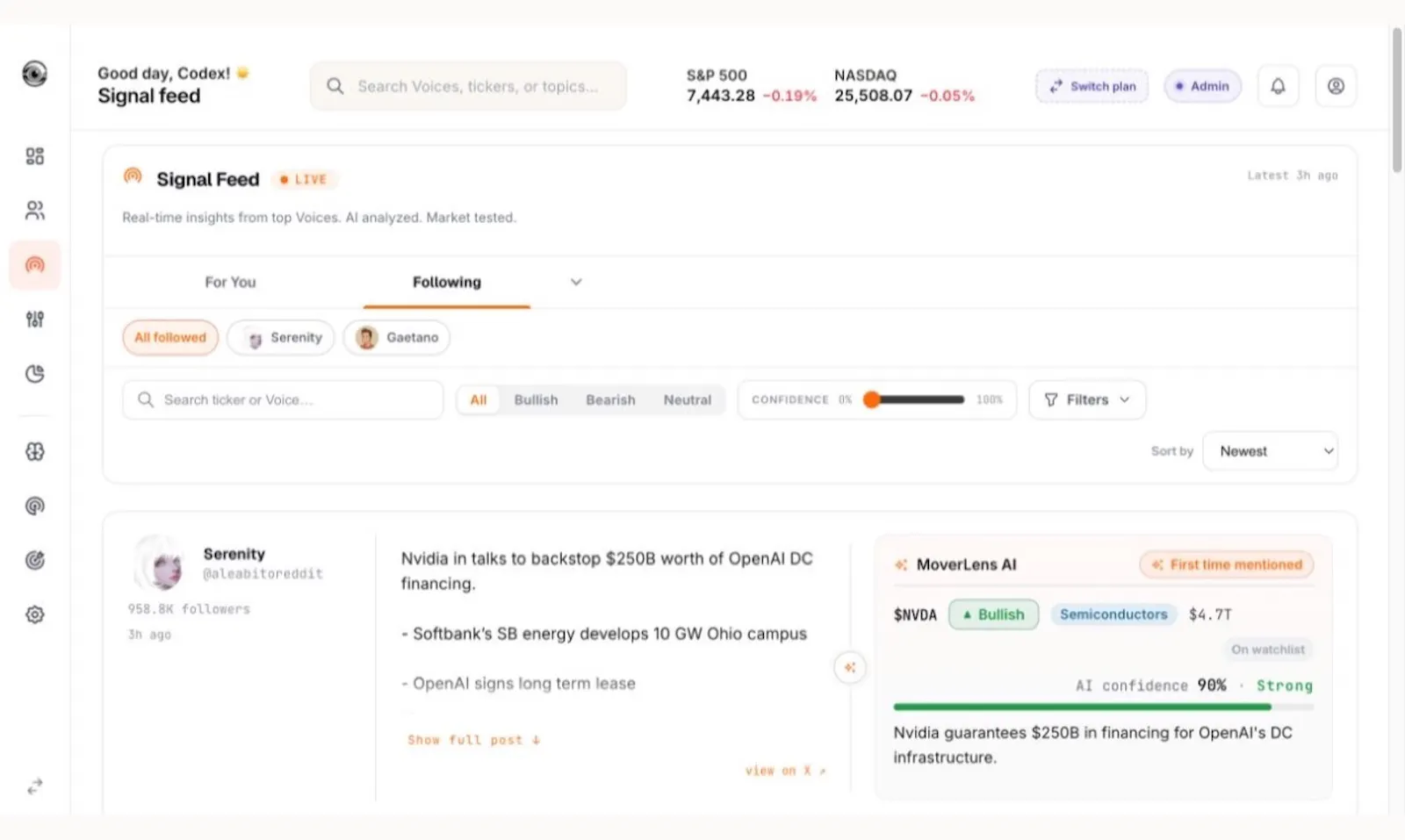Open the pie chart icon in sidebar
The image size is (1405, 840).
(x=34, y=374)
